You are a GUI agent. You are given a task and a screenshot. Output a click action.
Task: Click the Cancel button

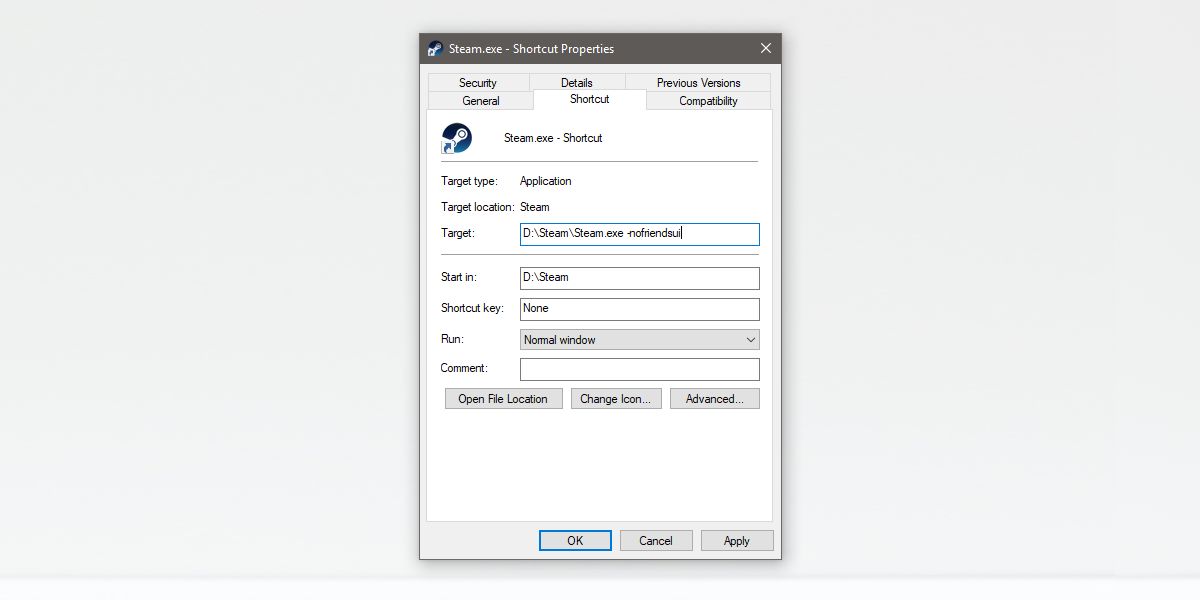point(656,541)
